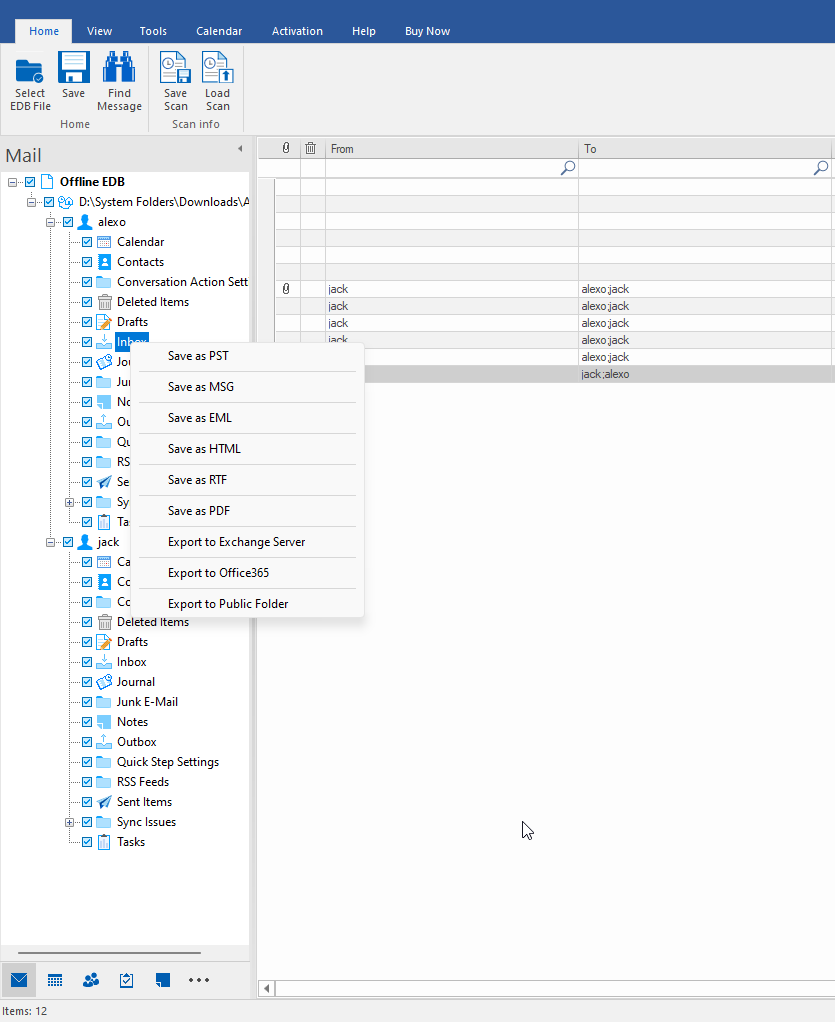The width and height of the screenshot is (835, 1022).
Task: Toggle jack Tasks checkbox
Action: (87, 842)
